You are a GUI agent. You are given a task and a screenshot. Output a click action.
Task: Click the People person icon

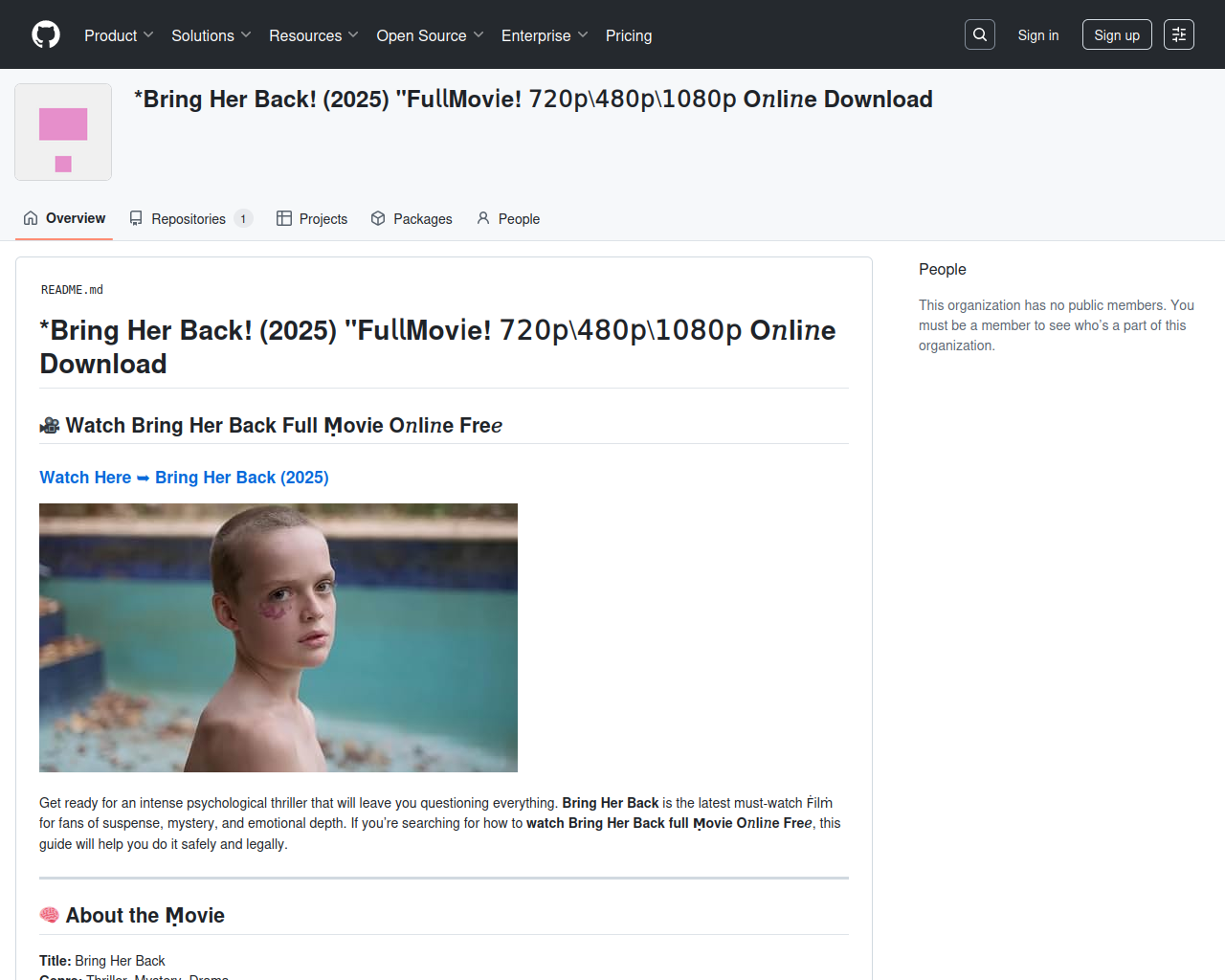(x=483, y=218)
